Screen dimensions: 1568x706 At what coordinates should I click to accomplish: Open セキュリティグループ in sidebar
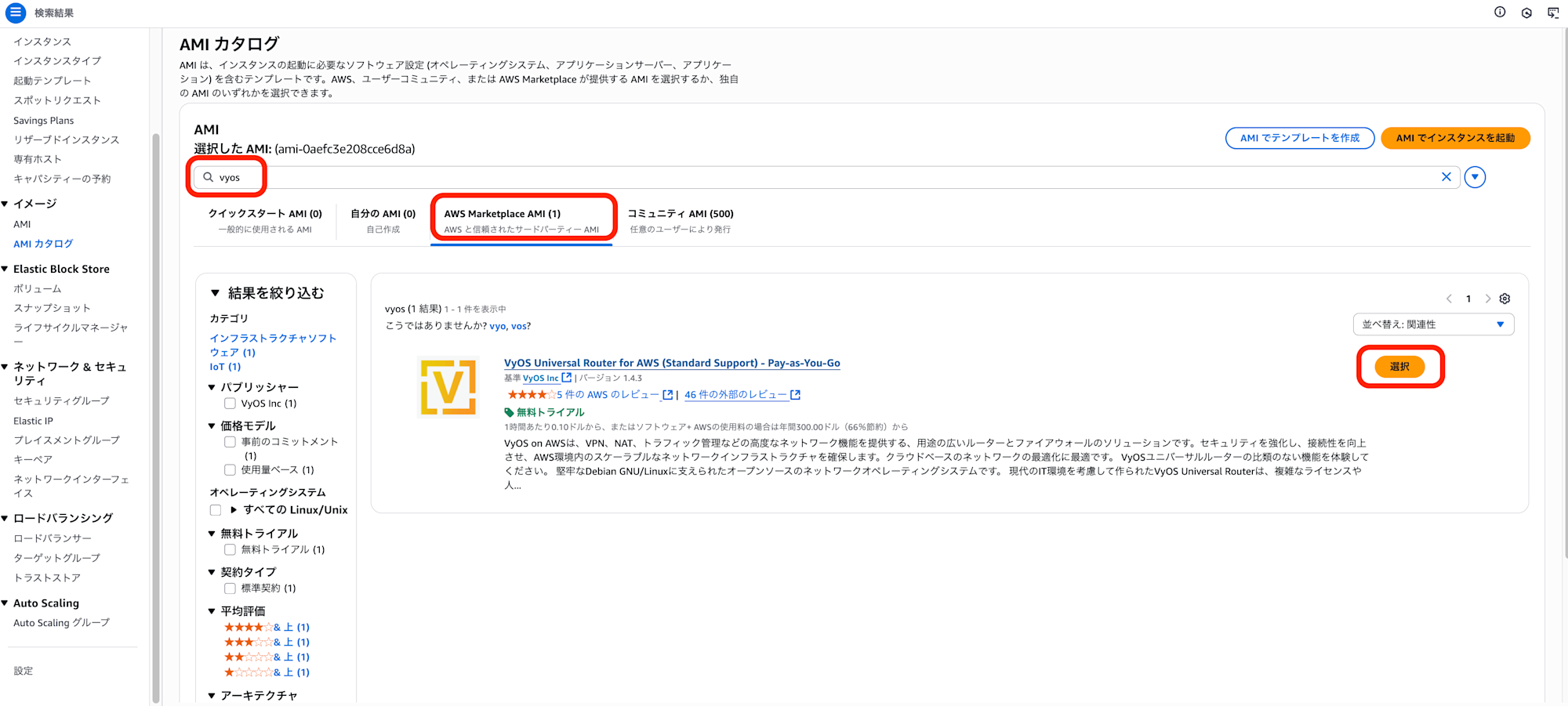[61, 400]
